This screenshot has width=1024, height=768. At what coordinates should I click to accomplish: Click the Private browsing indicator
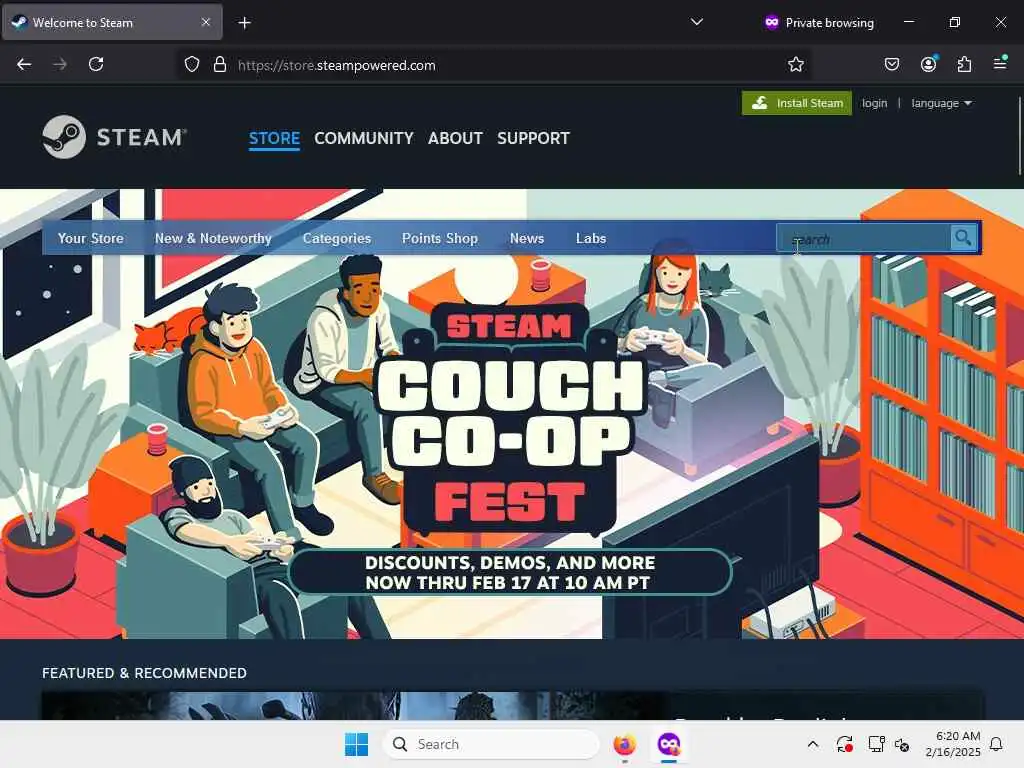click(819, 22)
